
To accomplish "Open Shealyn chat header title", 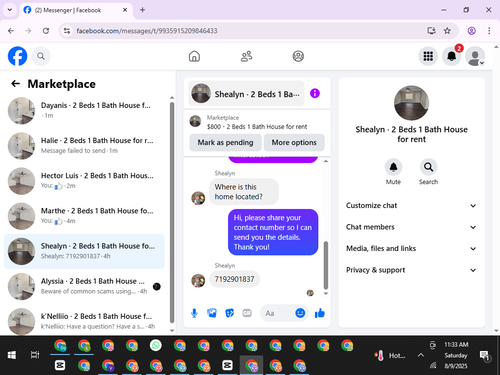I will click(247, 94).
